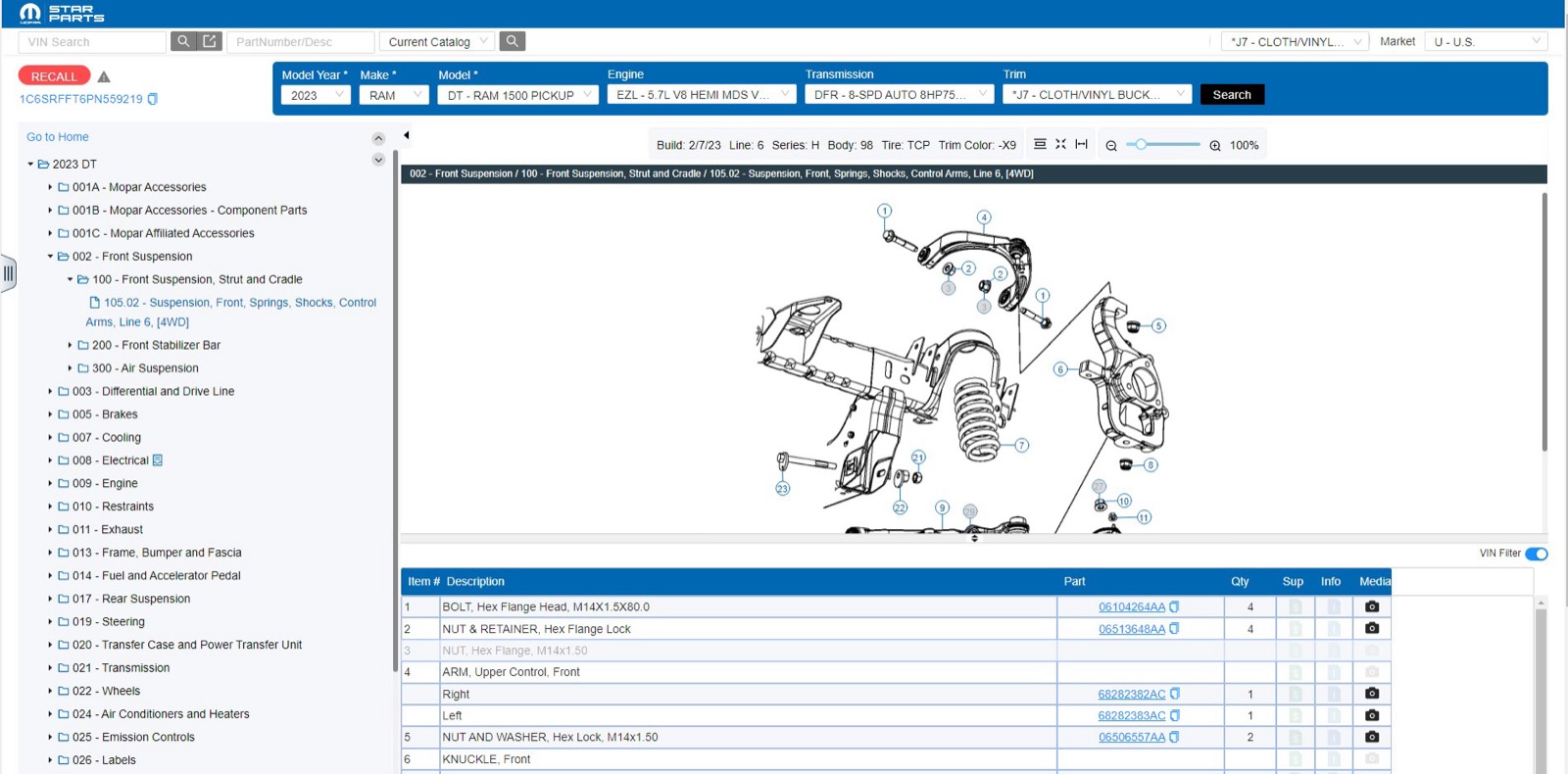This screenshot has width=1568, height=774.
Task: Copy part number 06513648AA
Action: 1174,629
